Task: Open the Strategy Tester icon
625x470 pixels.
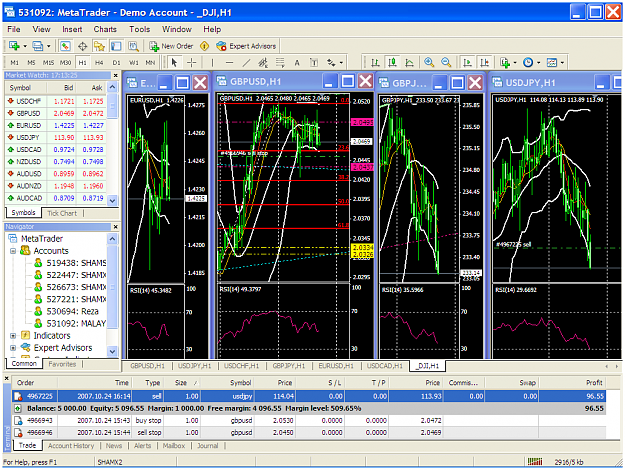Action: 133,46
